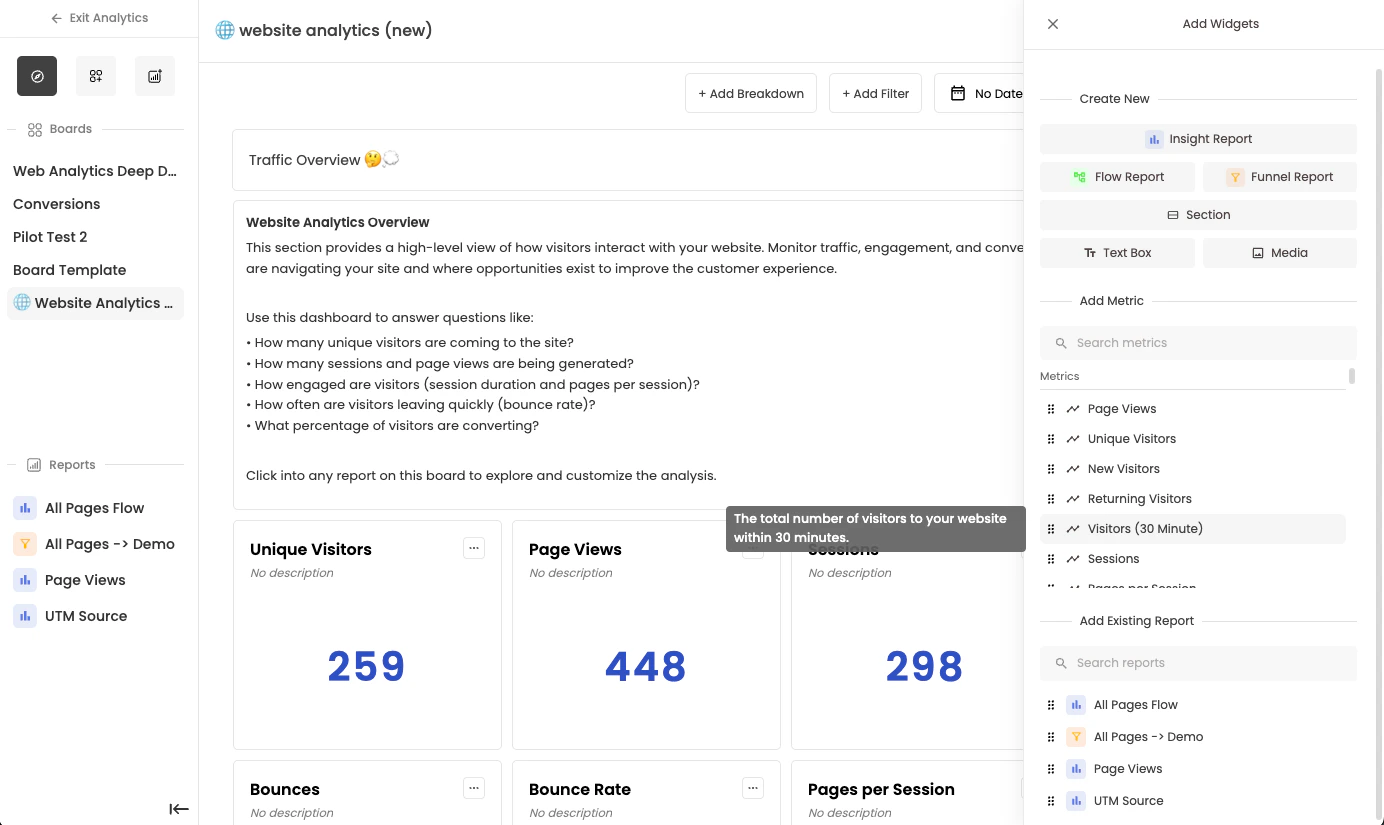Open Bounce Rate widget ellipsis menu
The width and height of the screenshot is (1384, 825).
click(753, 787)
